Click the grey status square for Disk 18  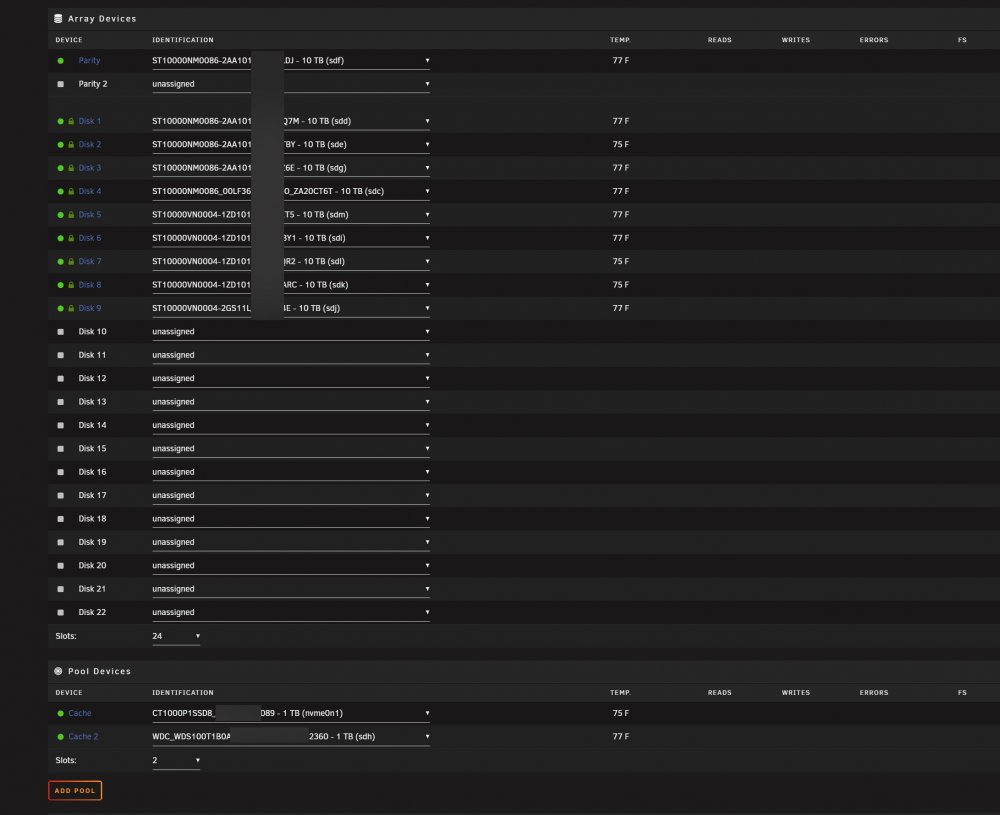click(x=61, y=519)
